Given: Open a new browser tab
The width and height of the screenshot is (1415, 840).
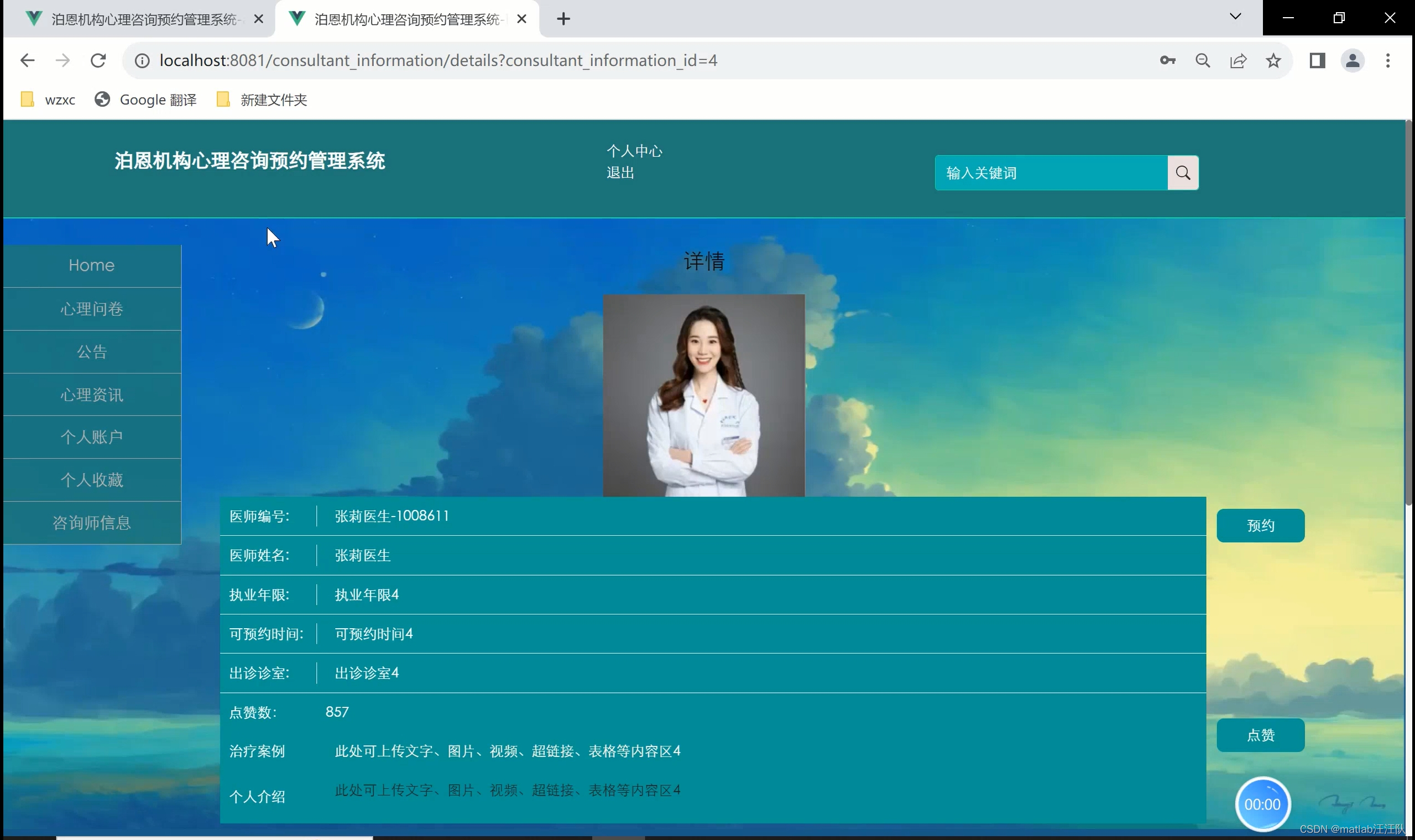Looking at the screenshot, I should coord(563,19).
